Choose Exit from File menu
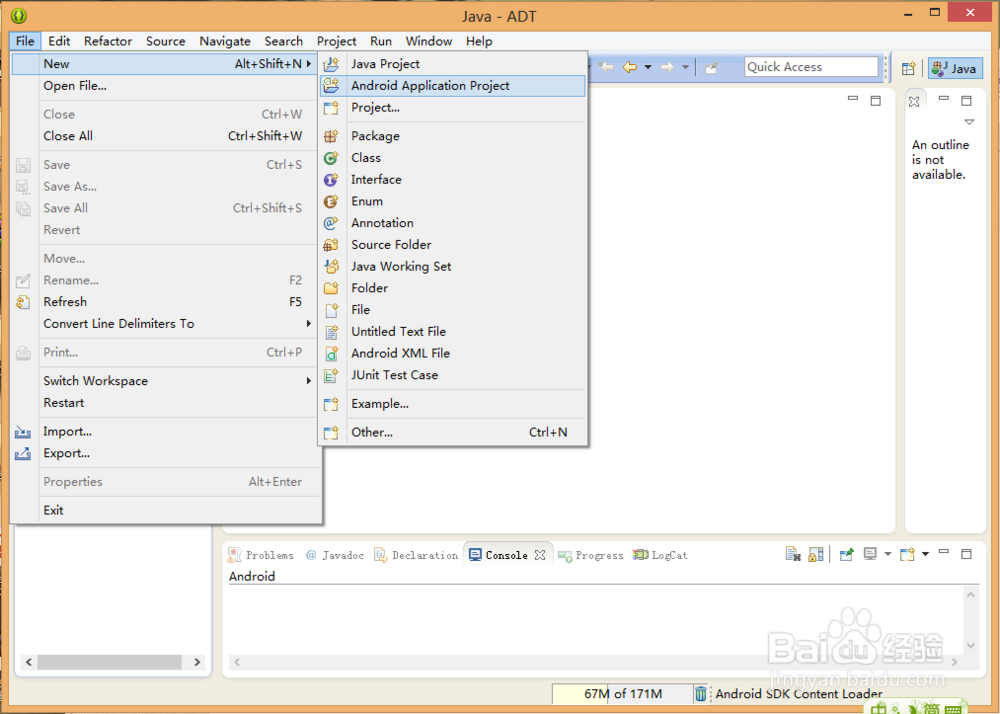The width and height of the screenshot is (1000, 714). pyautogui.click(x=166, y=510)
